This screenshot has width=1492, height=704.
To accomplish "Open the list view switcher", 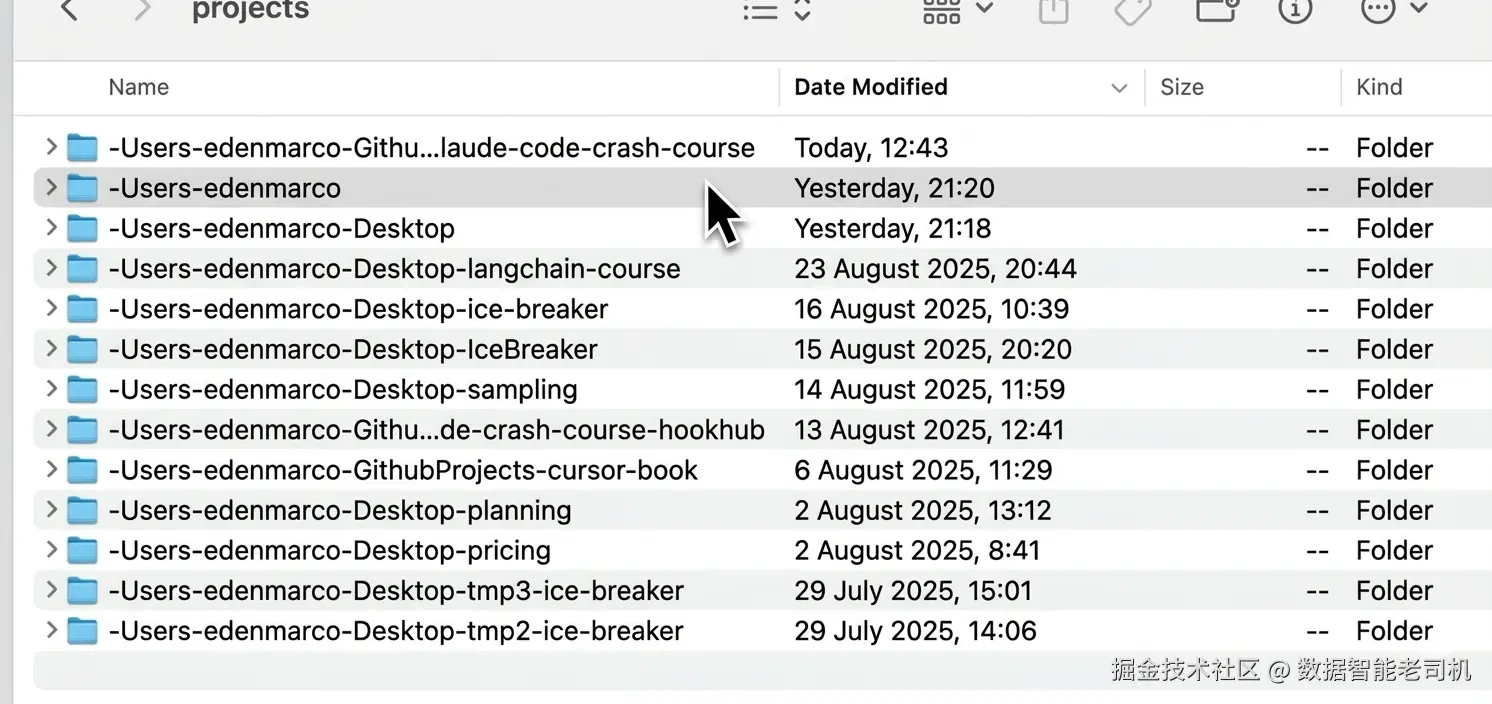I will tap(776, 11).
